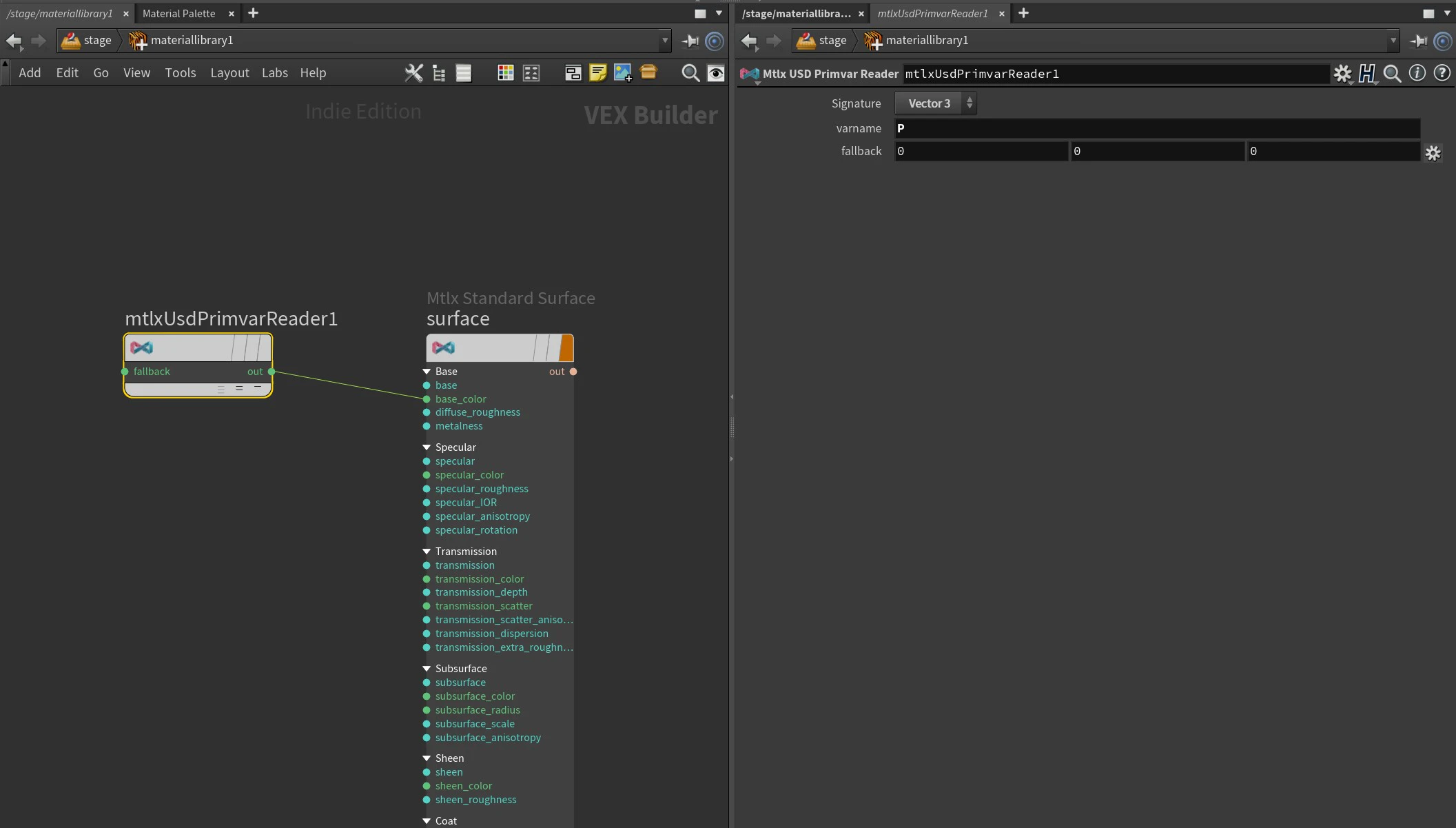Open node help question mark icon
1456x828 pixels.
1442,72
